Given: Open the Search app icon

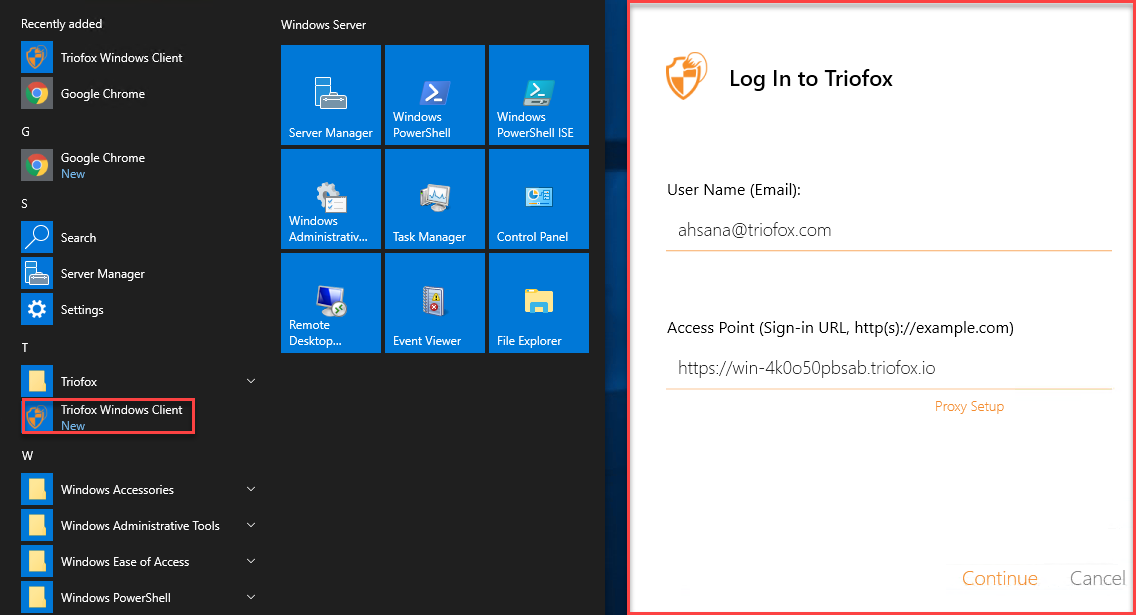Looking at the screenshot, I should pyautogui.click(x=37, y=238).
